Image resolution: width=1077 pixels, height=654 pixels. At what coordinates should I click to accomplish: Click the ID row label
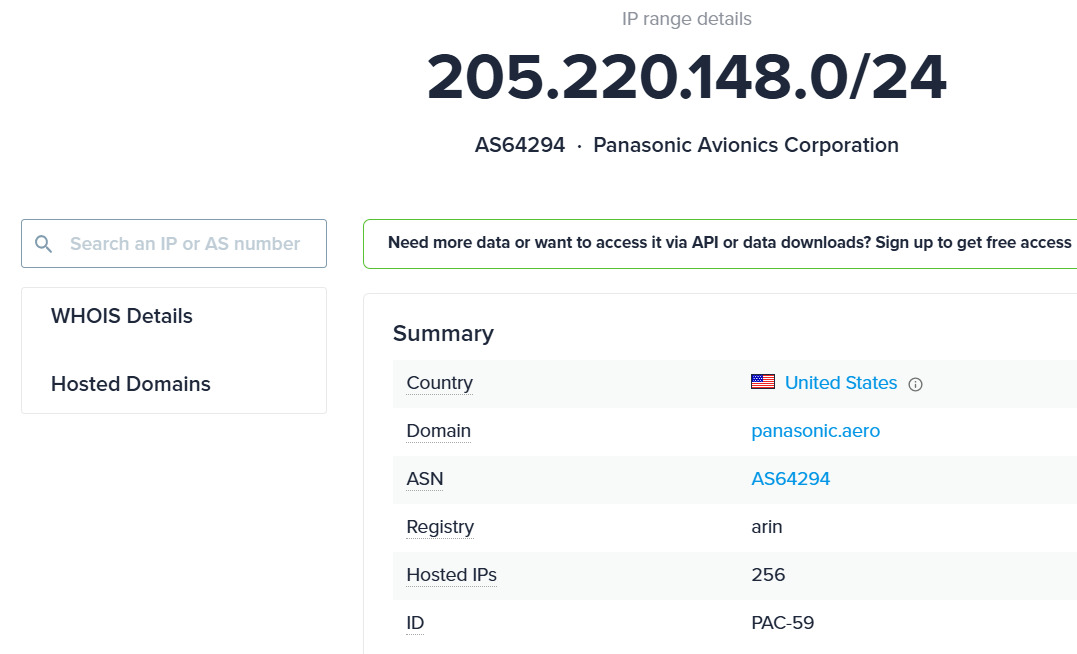(415, 623)
